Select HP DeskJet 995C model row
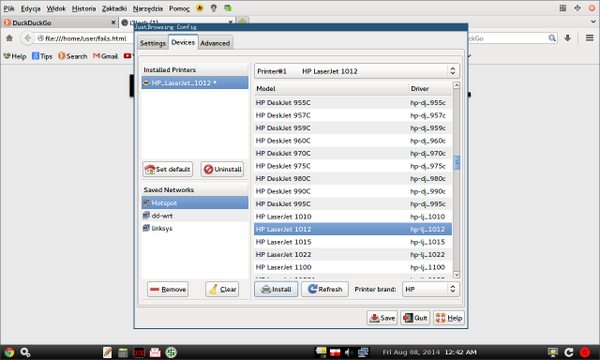This screenshot has height=360, width=600. coord(353,204)
